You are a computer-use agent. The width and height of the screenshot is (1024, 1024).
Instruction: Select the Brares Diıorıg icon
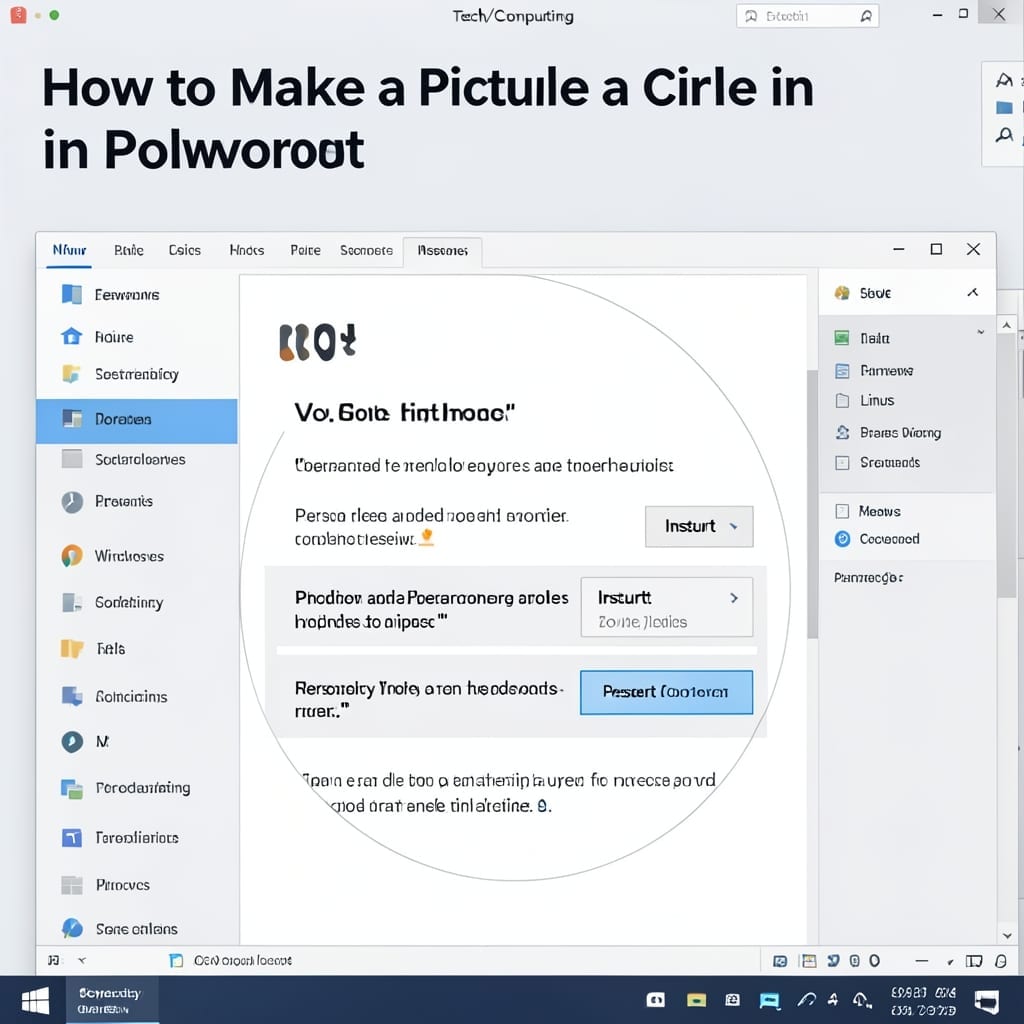coord(842,432)
